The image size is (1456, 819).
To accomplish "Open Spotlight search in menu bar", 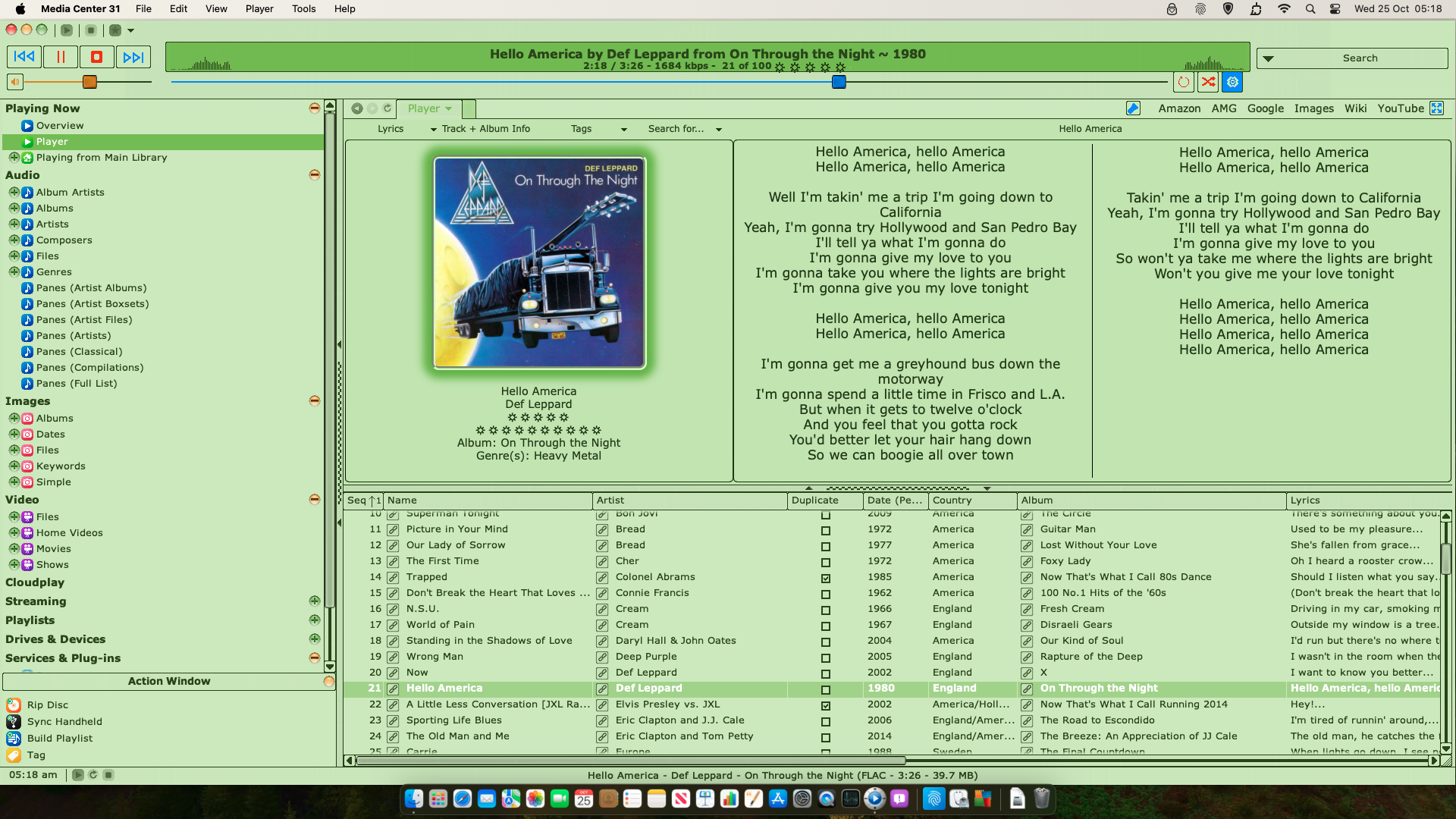I will coord(1310,9).
